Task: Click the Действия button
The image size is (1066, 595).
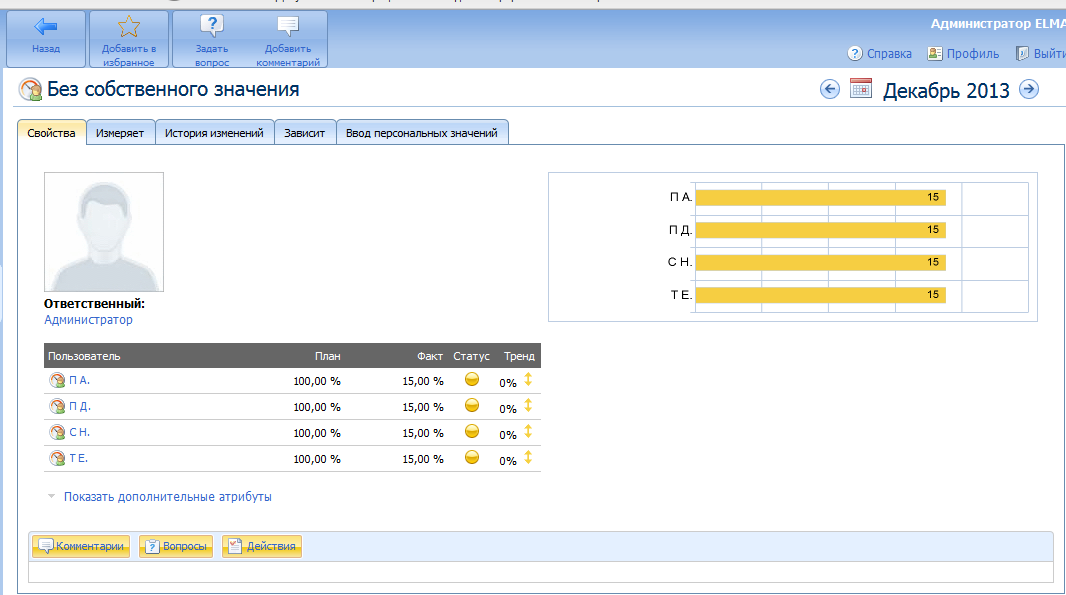Action: 261,546
